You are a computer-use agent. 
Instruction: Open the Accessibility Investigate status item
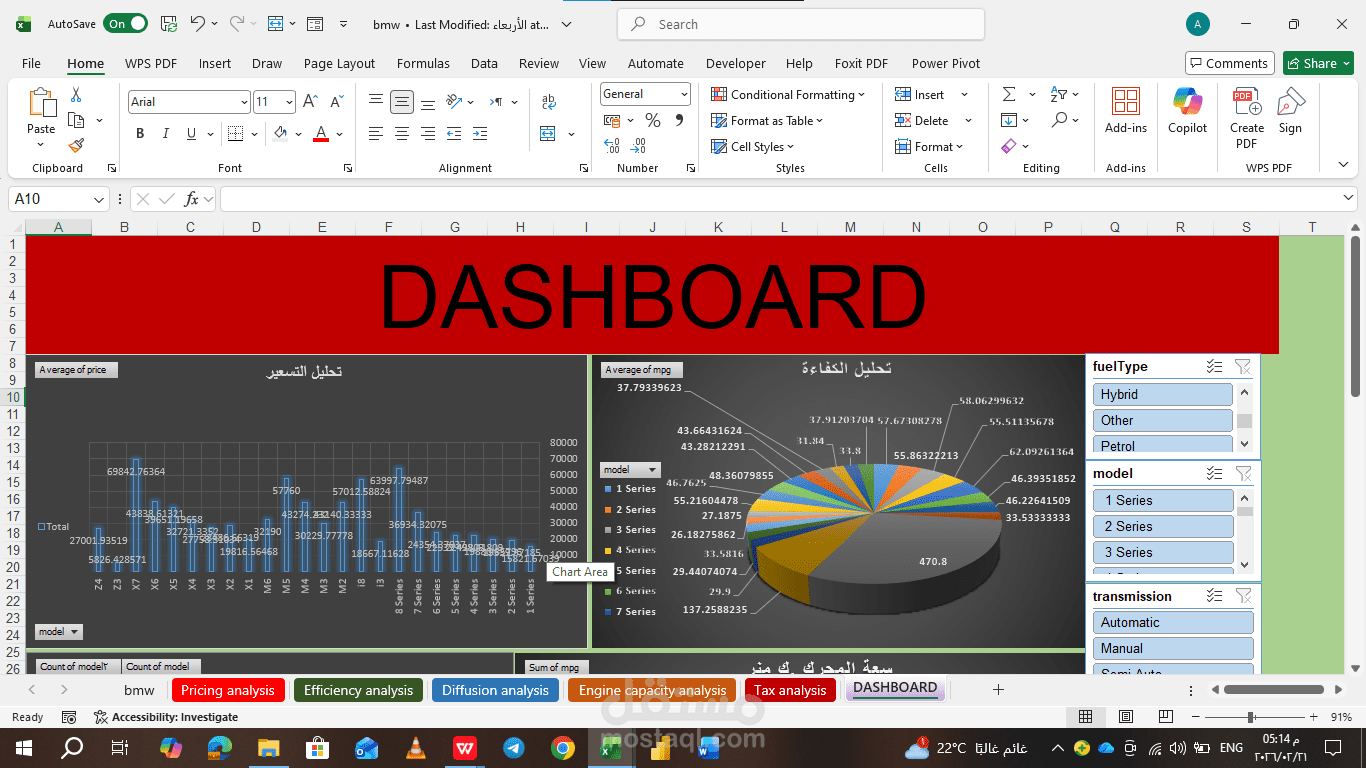tap(166, 717)
